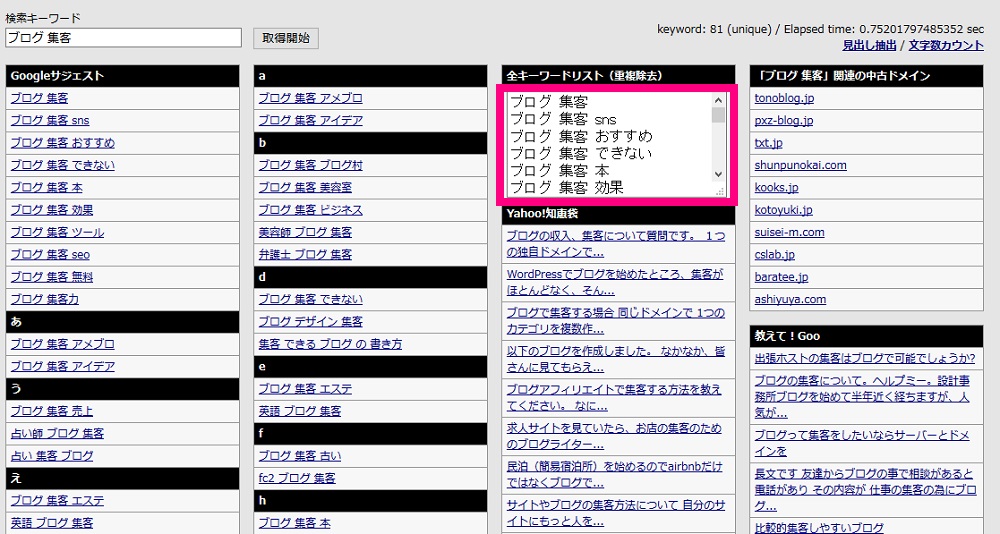Open the cslab.jp domain link
The height and width of the screenshot is (534, 1000).
774,255
